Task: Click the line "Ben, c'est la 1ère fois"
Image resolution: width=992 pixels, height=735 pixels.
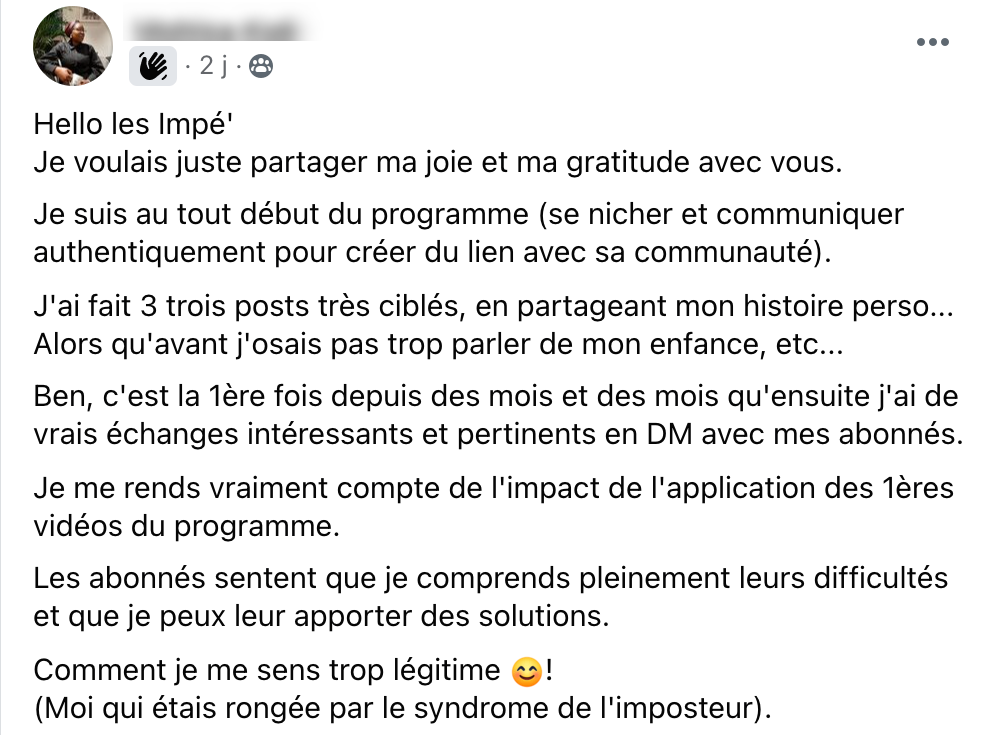Action: pos(496,397)
